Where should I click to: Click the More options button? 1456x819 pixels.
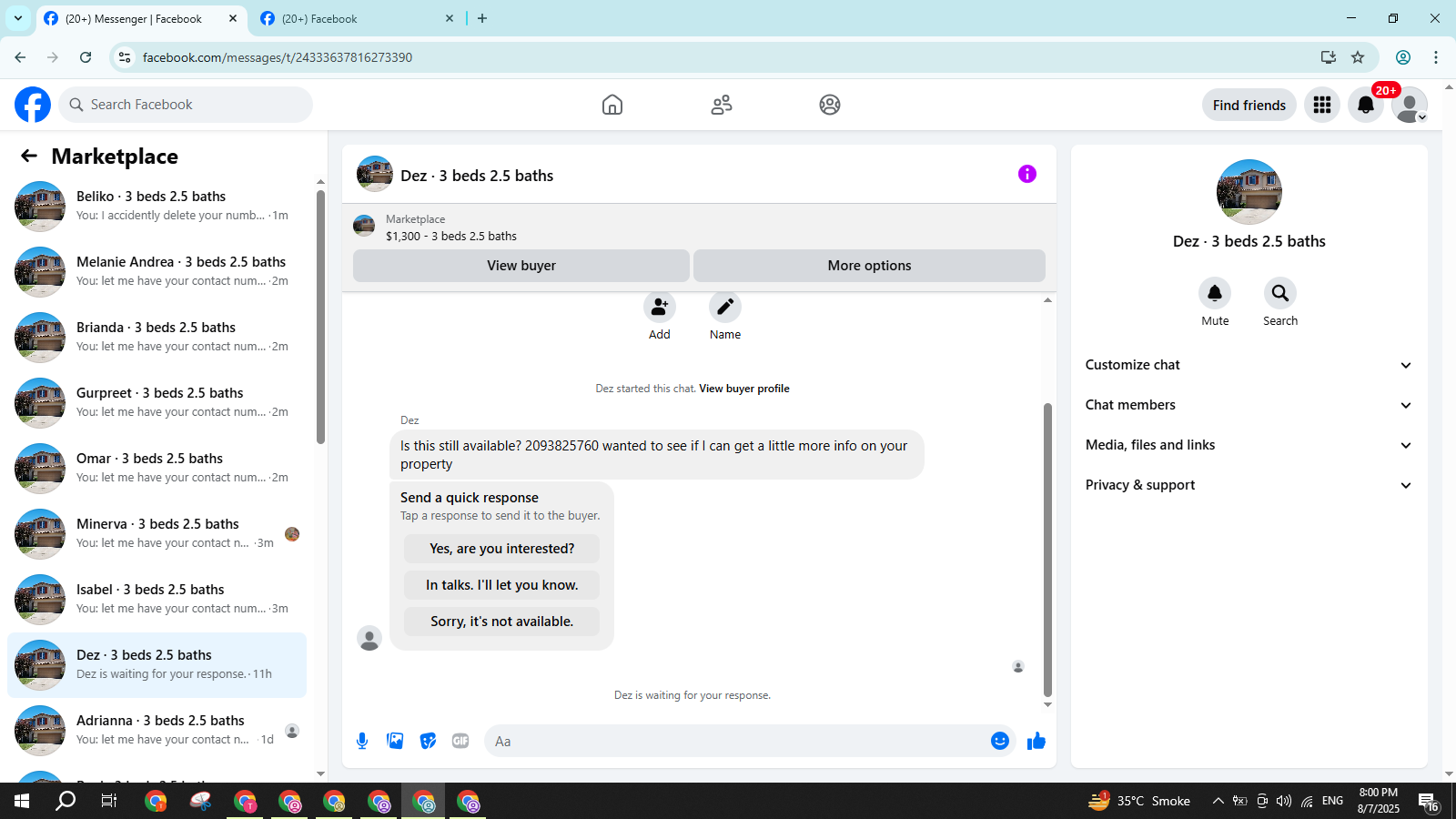[869, 266]
